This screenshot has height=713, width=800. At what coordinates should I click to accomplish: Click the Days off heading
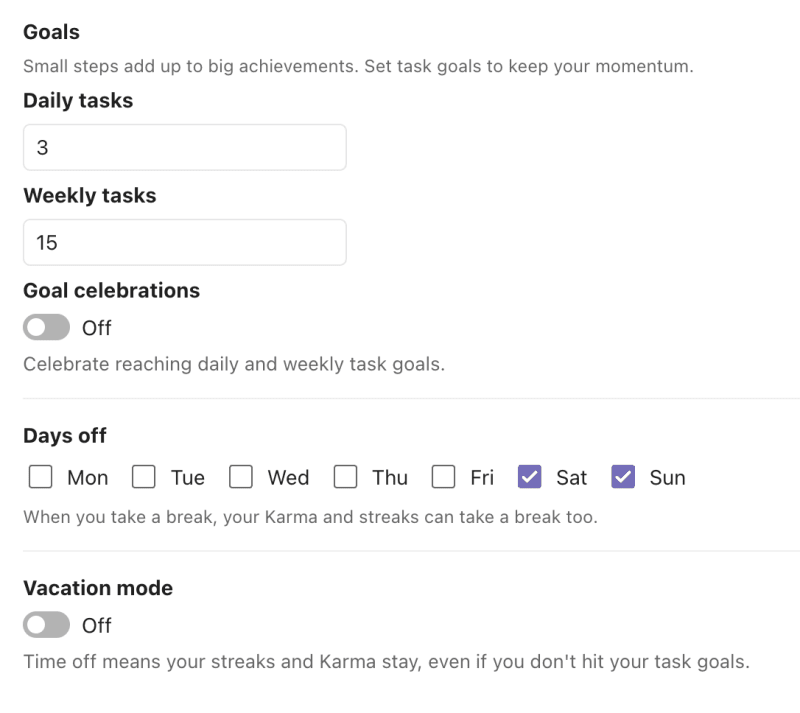click(64, 435)
